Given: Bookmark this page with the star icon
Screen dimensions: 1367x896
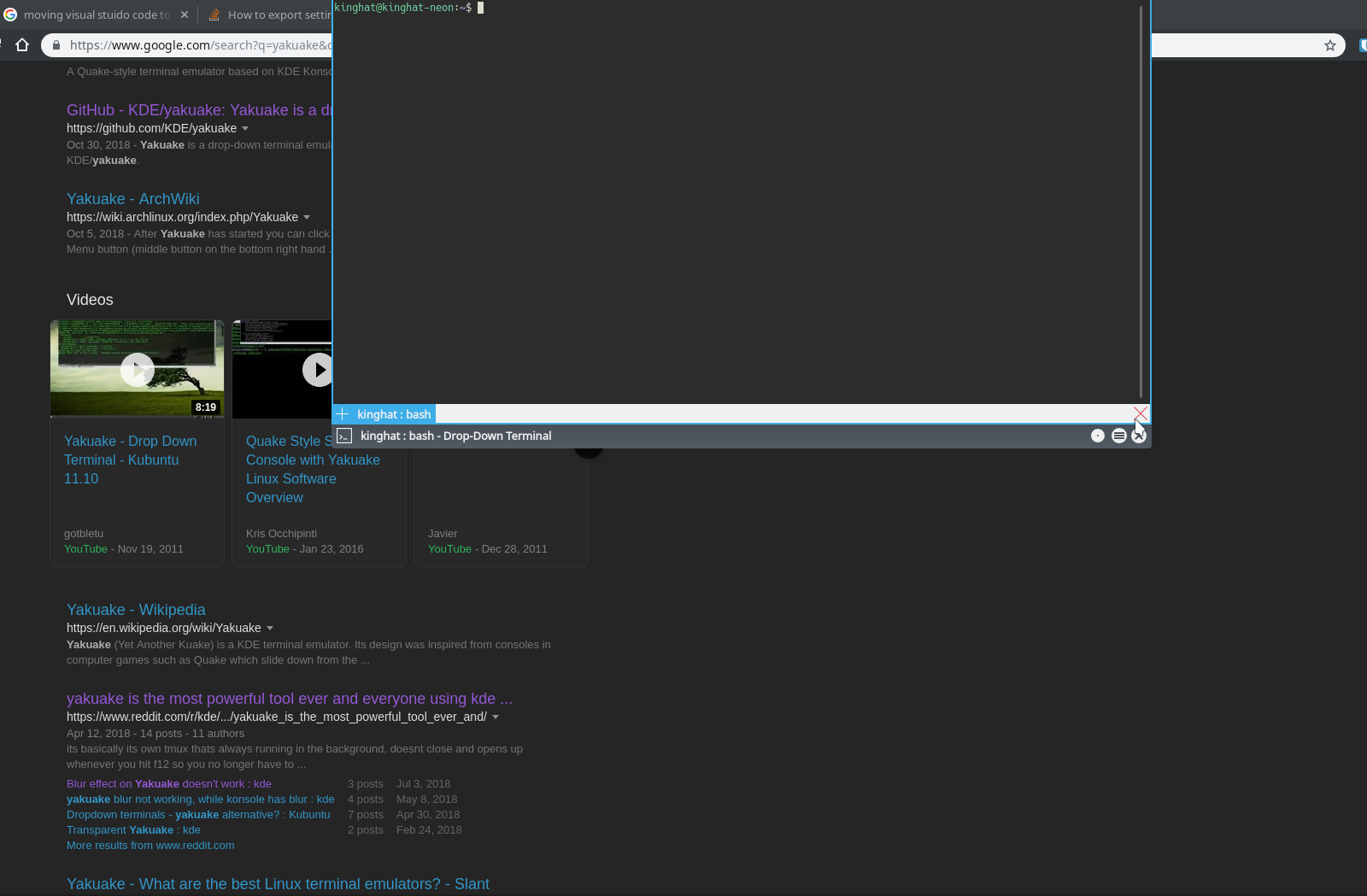Looking at the screenshot, I should coord(1330,45).
